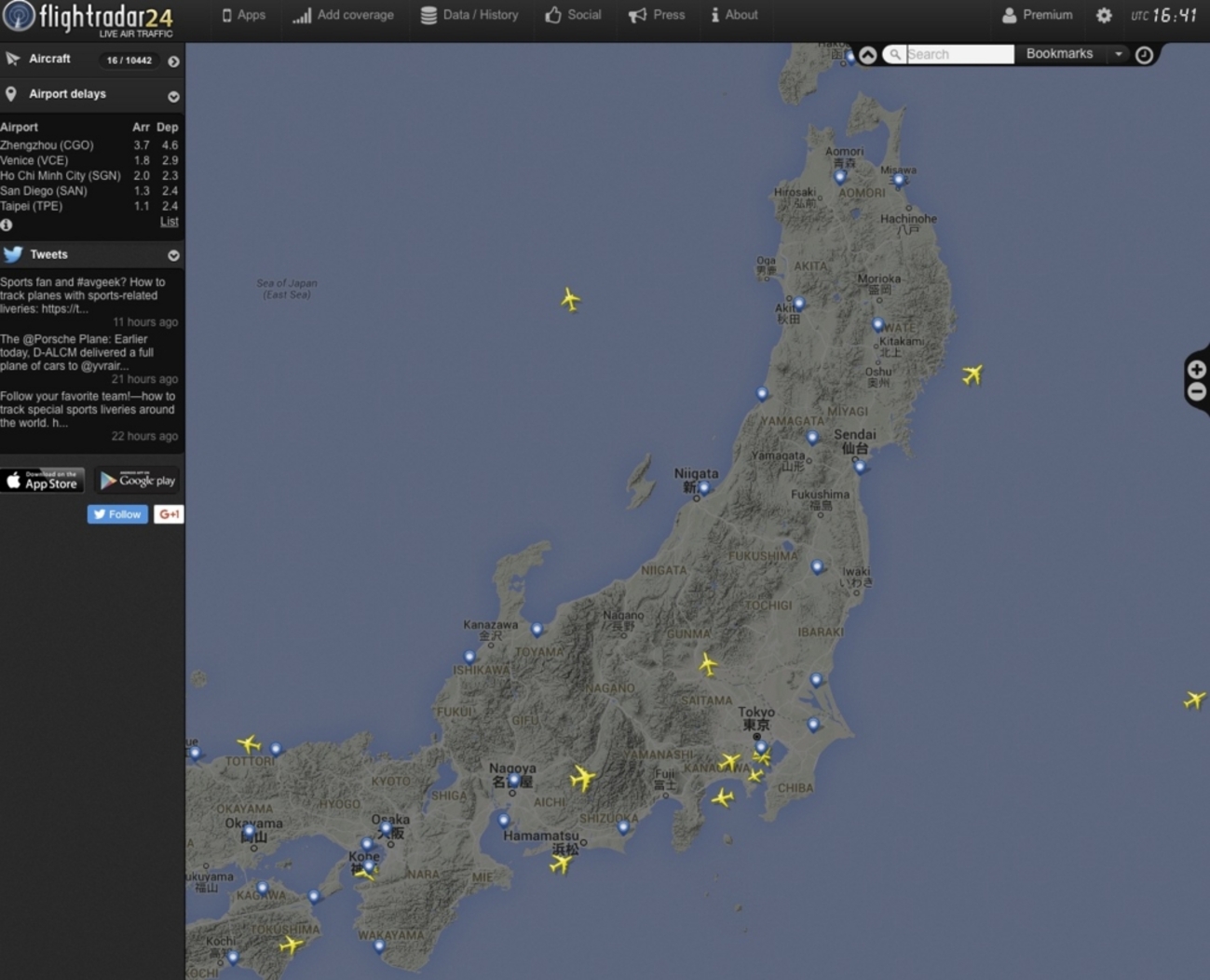Click the Aircraft count 16 / 10442 badge

click(129, 61)
